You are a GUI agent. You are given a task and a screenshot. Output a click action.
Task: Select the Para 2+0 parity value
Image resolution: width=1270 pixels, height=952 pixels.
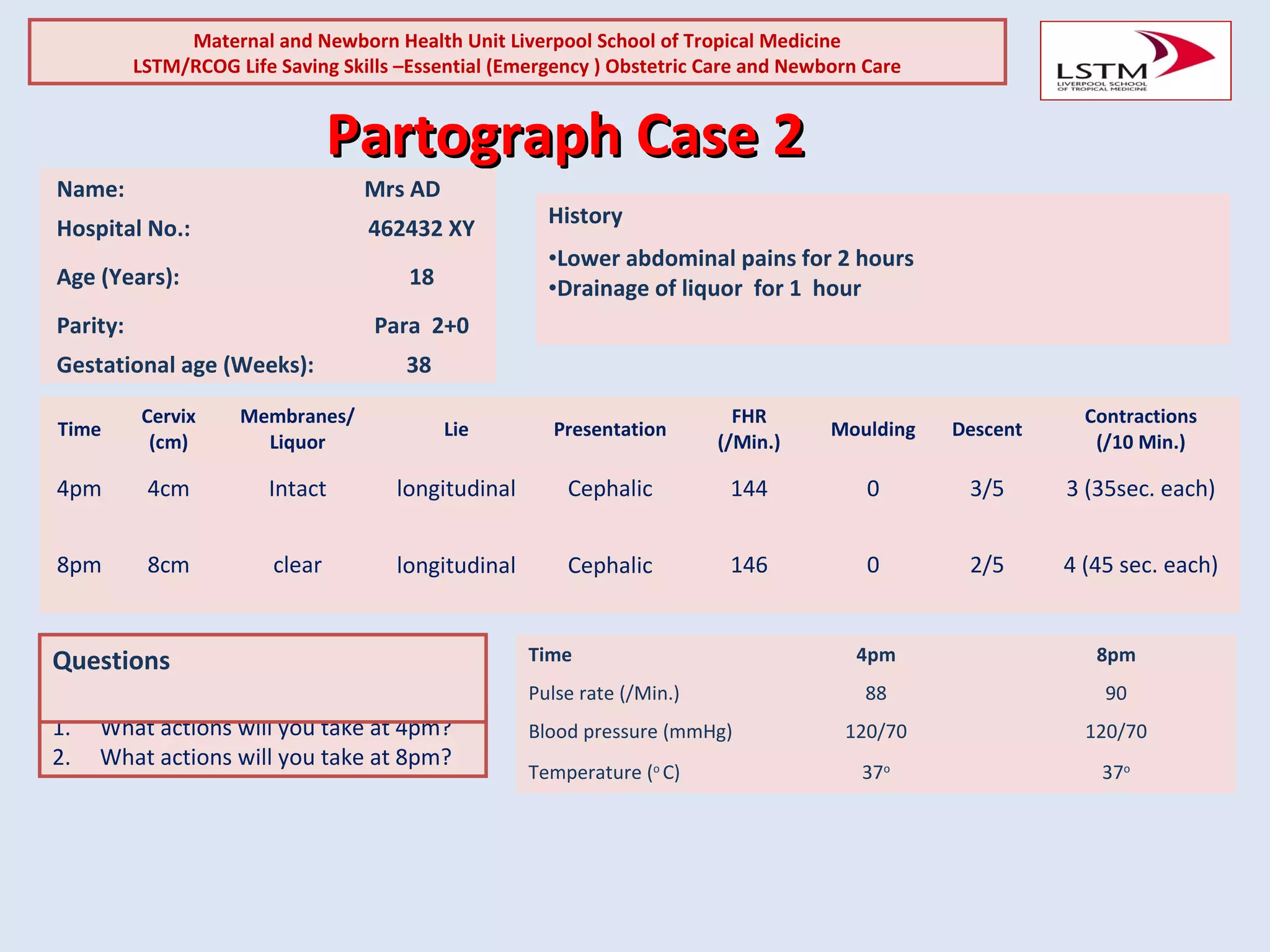pos(421,325)
